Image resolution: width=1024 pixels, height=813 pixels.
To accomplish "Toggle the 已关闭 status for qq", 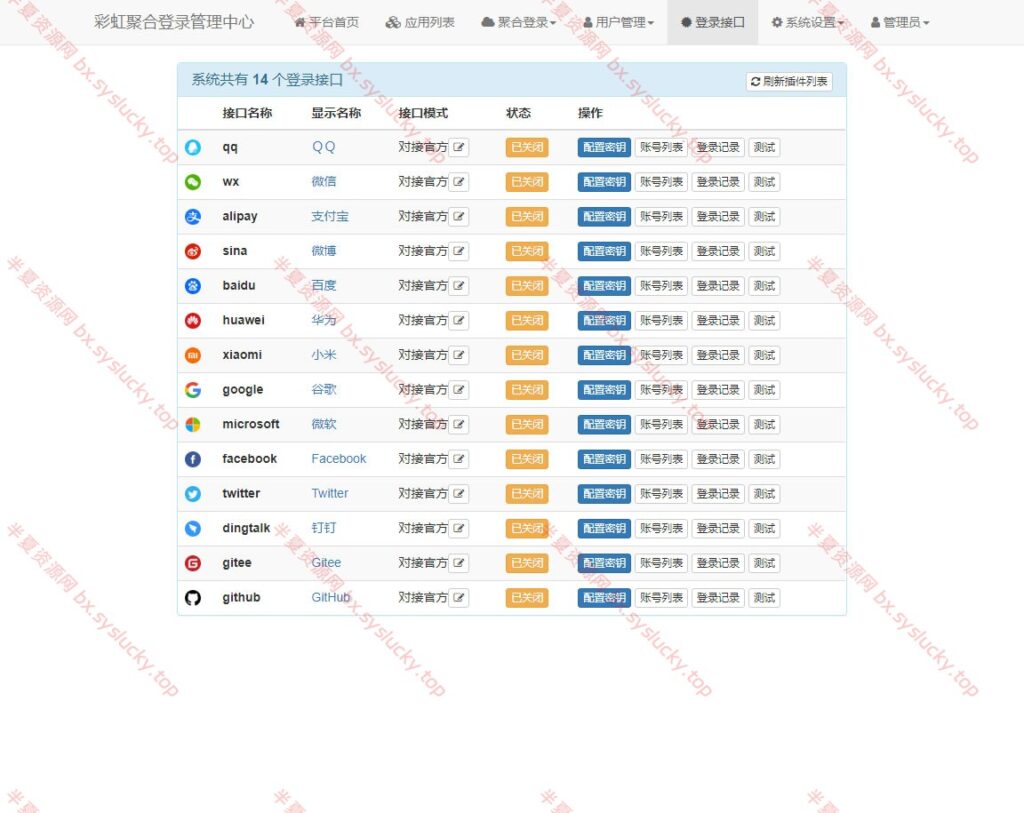I will point(527,148).
